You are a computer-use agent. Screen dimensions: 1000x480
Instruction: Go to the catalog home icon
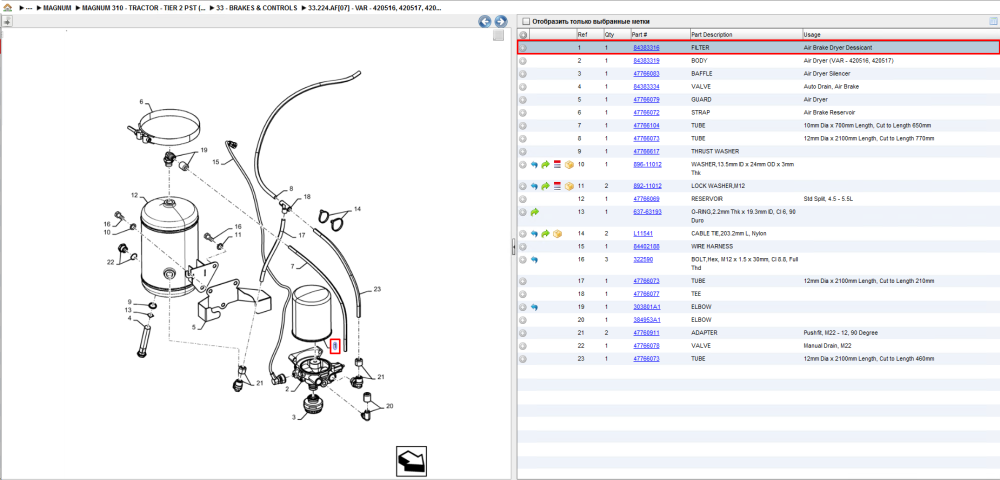(x=8, y=8)
